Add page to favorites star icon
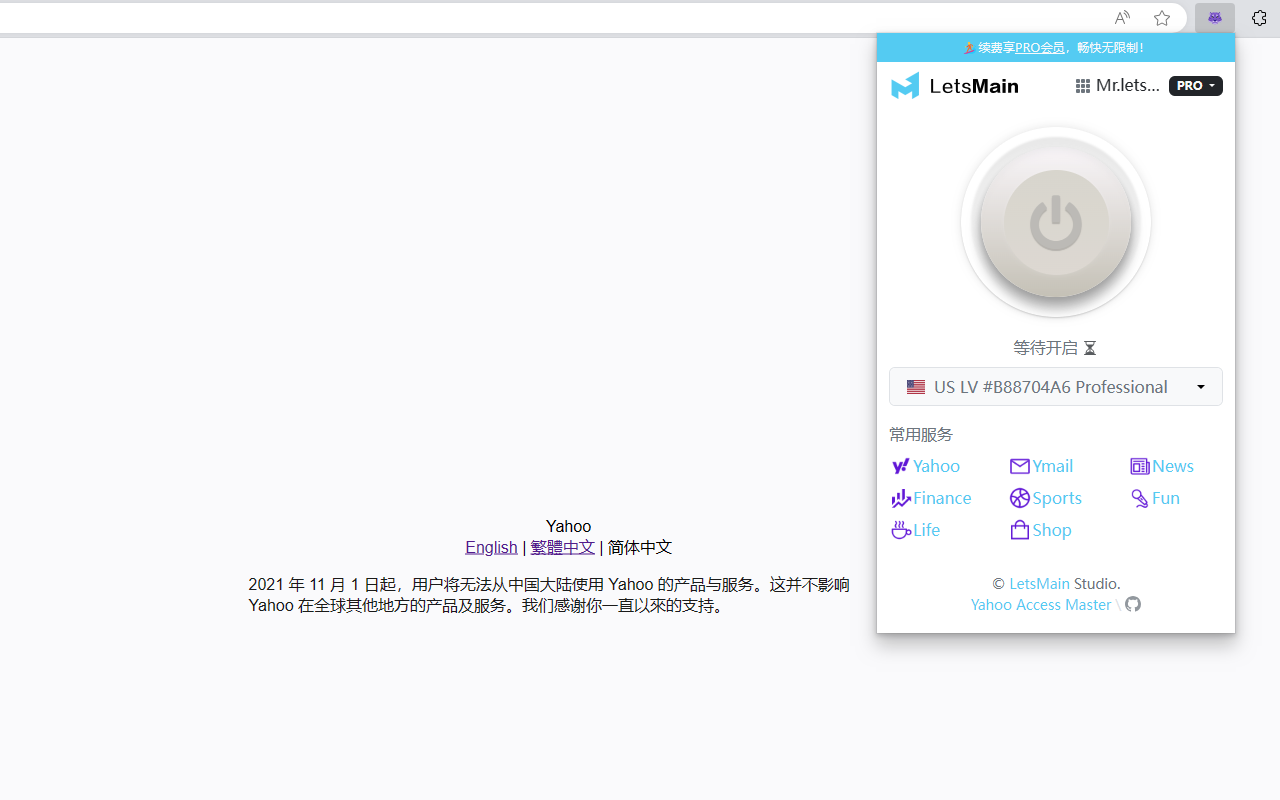1280x800 pixels. pos(1162,18)
